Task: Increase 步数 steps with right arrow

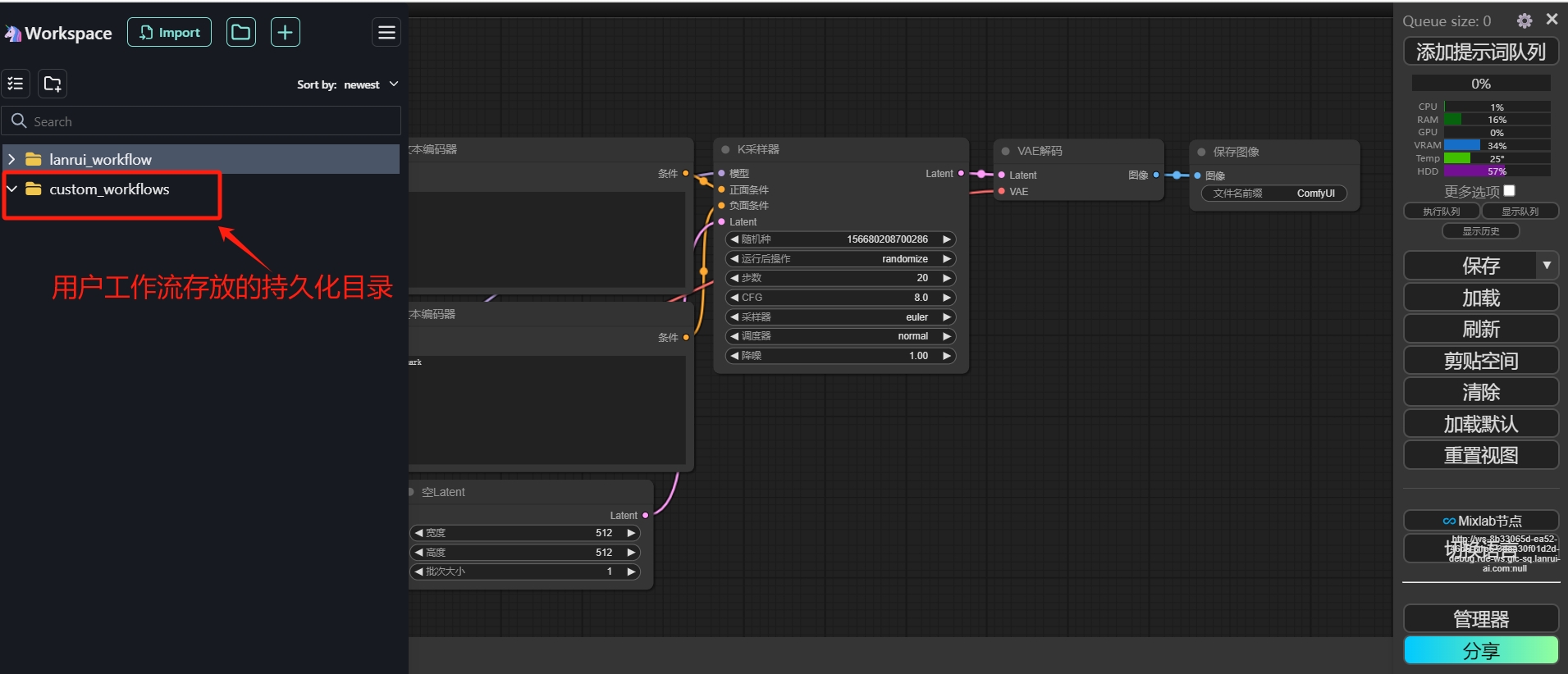Action: click(x=947, y=278)
